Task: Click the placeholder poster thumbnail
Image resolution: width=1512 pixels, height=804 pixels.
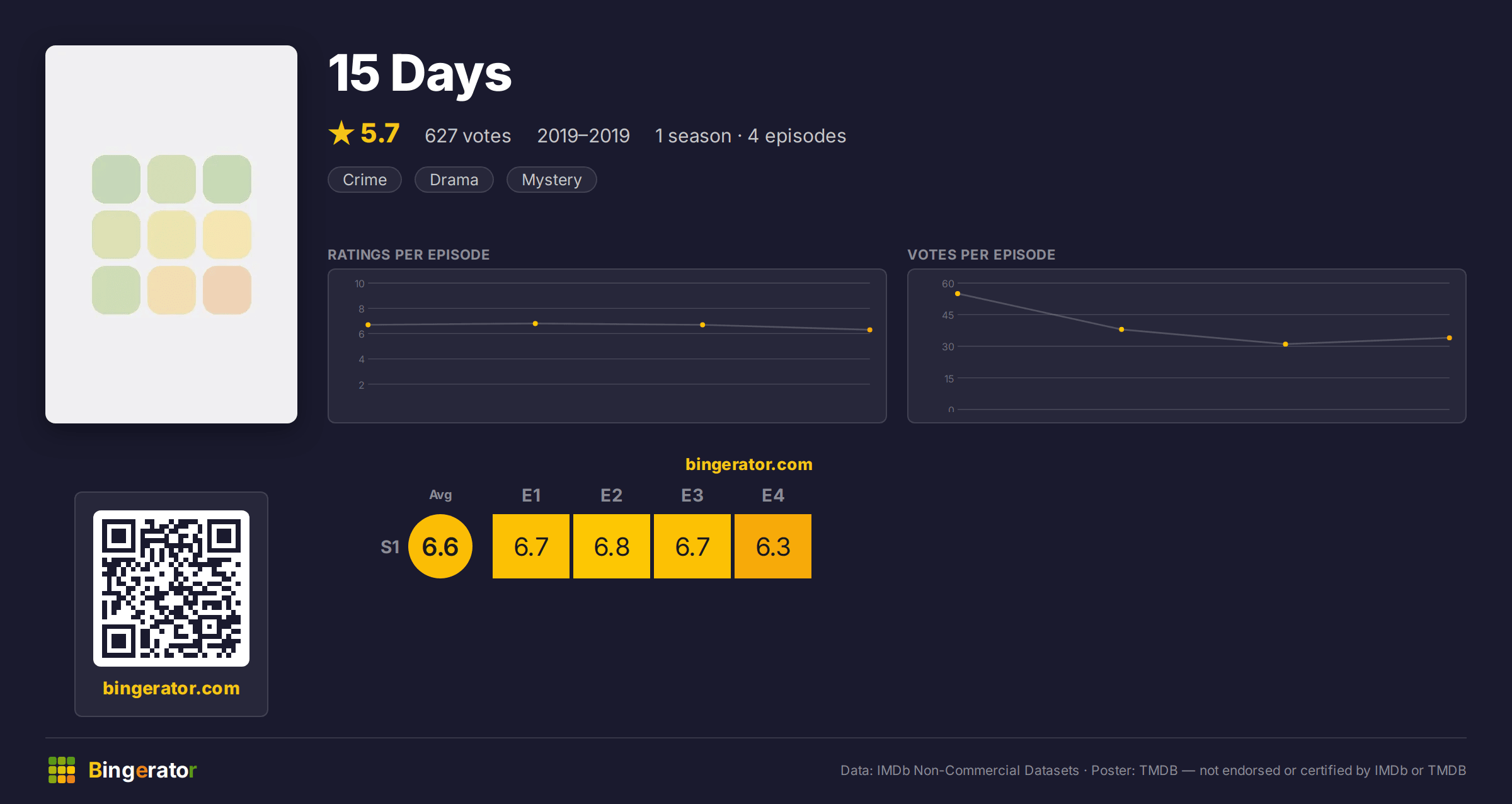Action: (171, 234)
